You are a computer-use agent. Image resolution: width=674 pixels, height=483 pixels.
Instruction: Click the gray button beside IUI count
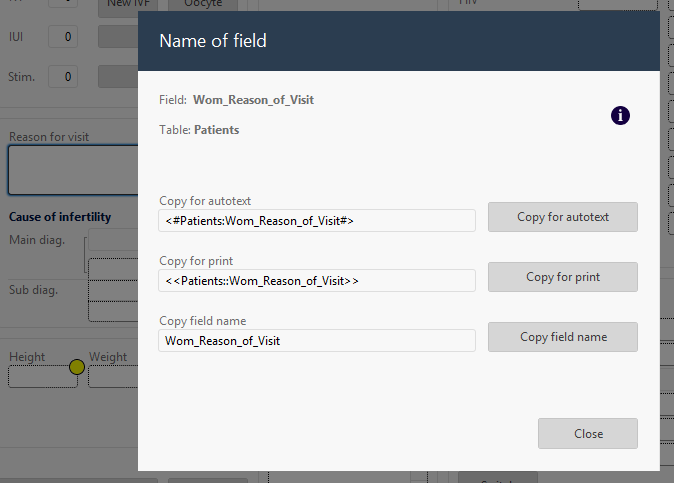118,37
